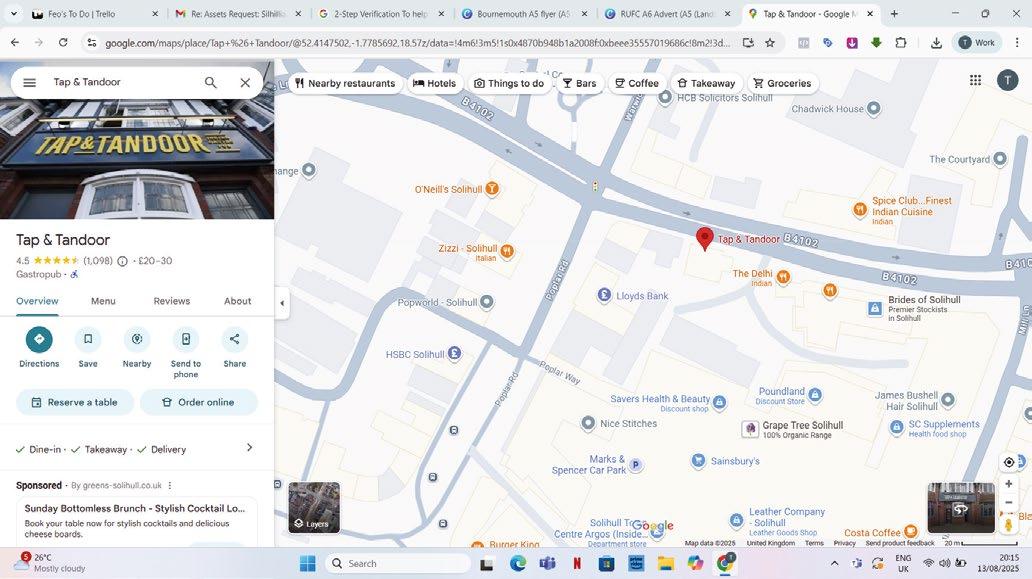Screen dimensions: 1032x579
Task: Open a new browser tab
Action: click(894, 14)
